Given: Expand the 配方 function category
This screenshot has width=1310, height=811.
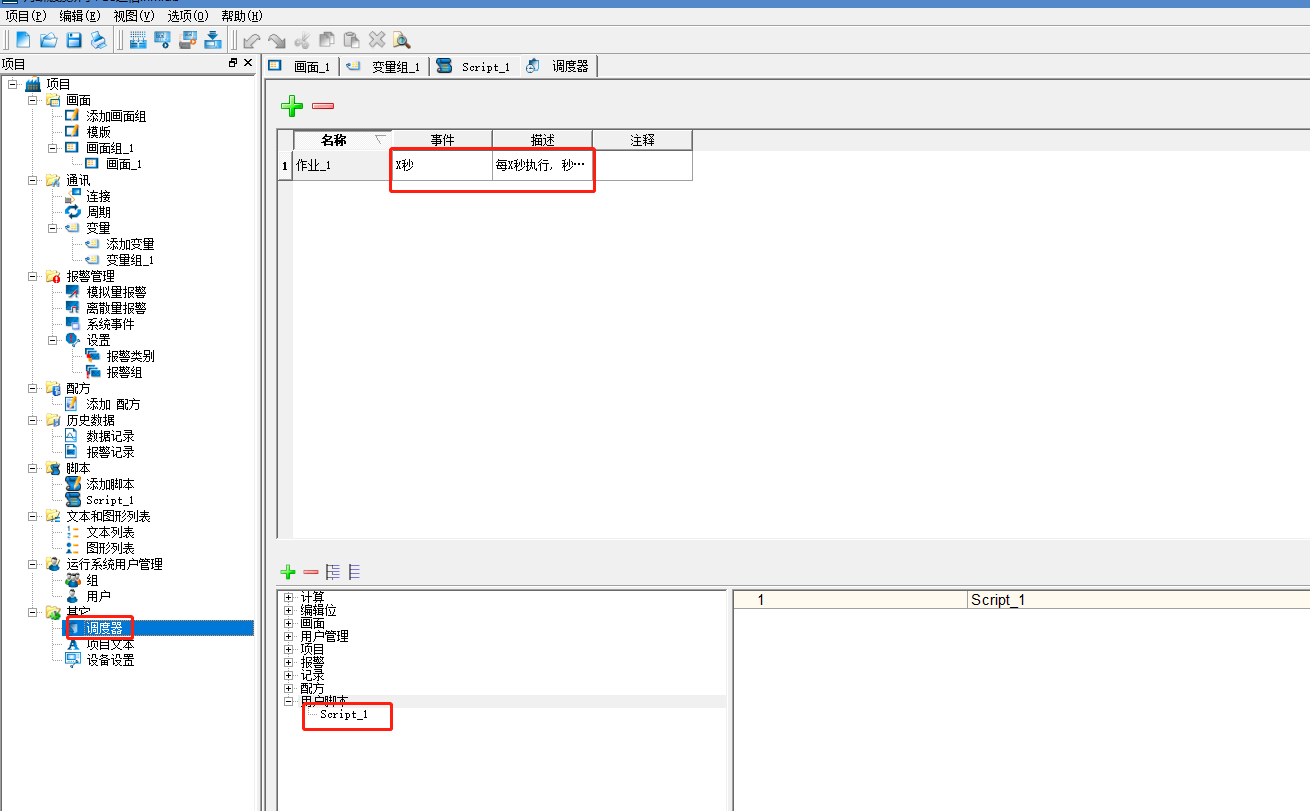Looking at the screenshot, I should tap(289, 688).
